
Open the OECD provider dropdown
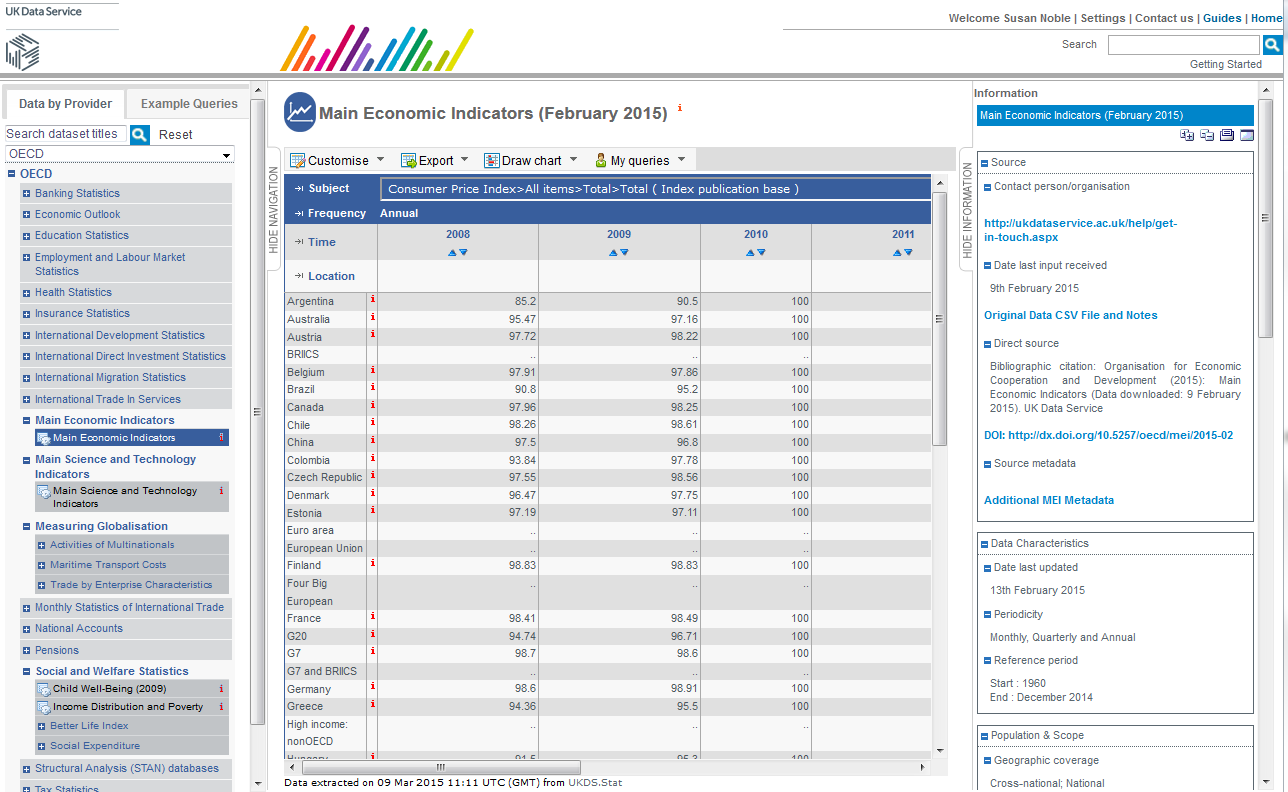point(119,154)
